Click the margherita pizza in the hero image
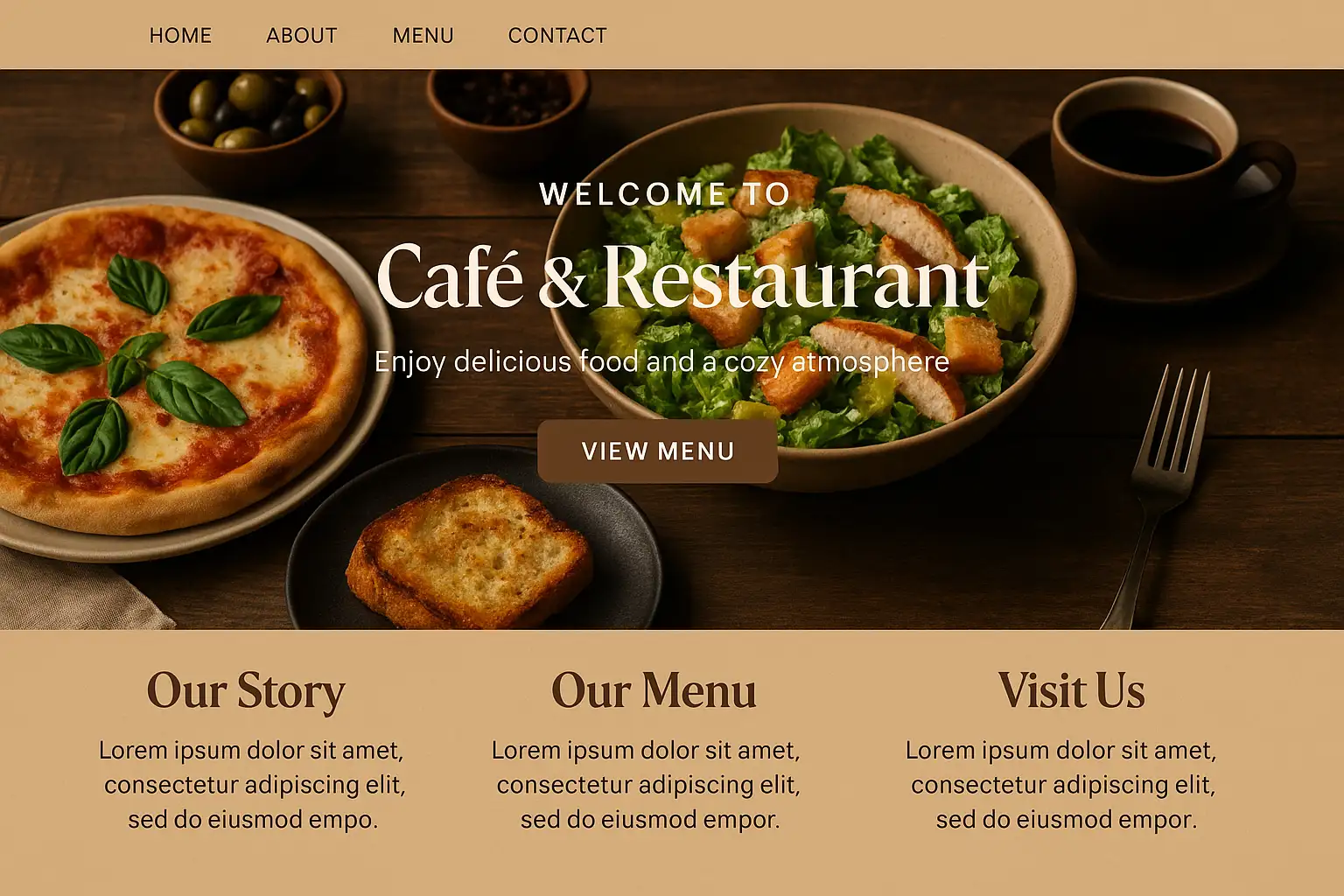 tap(179, 367)
